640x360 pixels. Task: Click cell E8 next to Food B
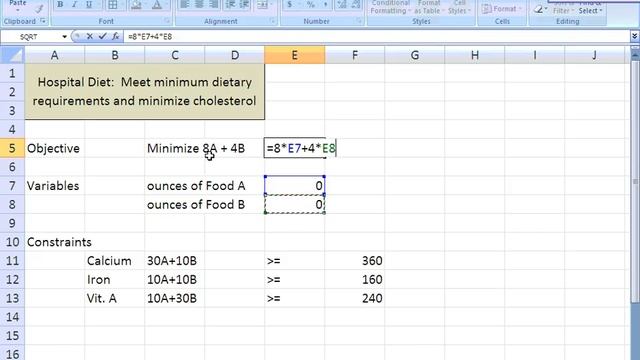click(x=295, y=204)
